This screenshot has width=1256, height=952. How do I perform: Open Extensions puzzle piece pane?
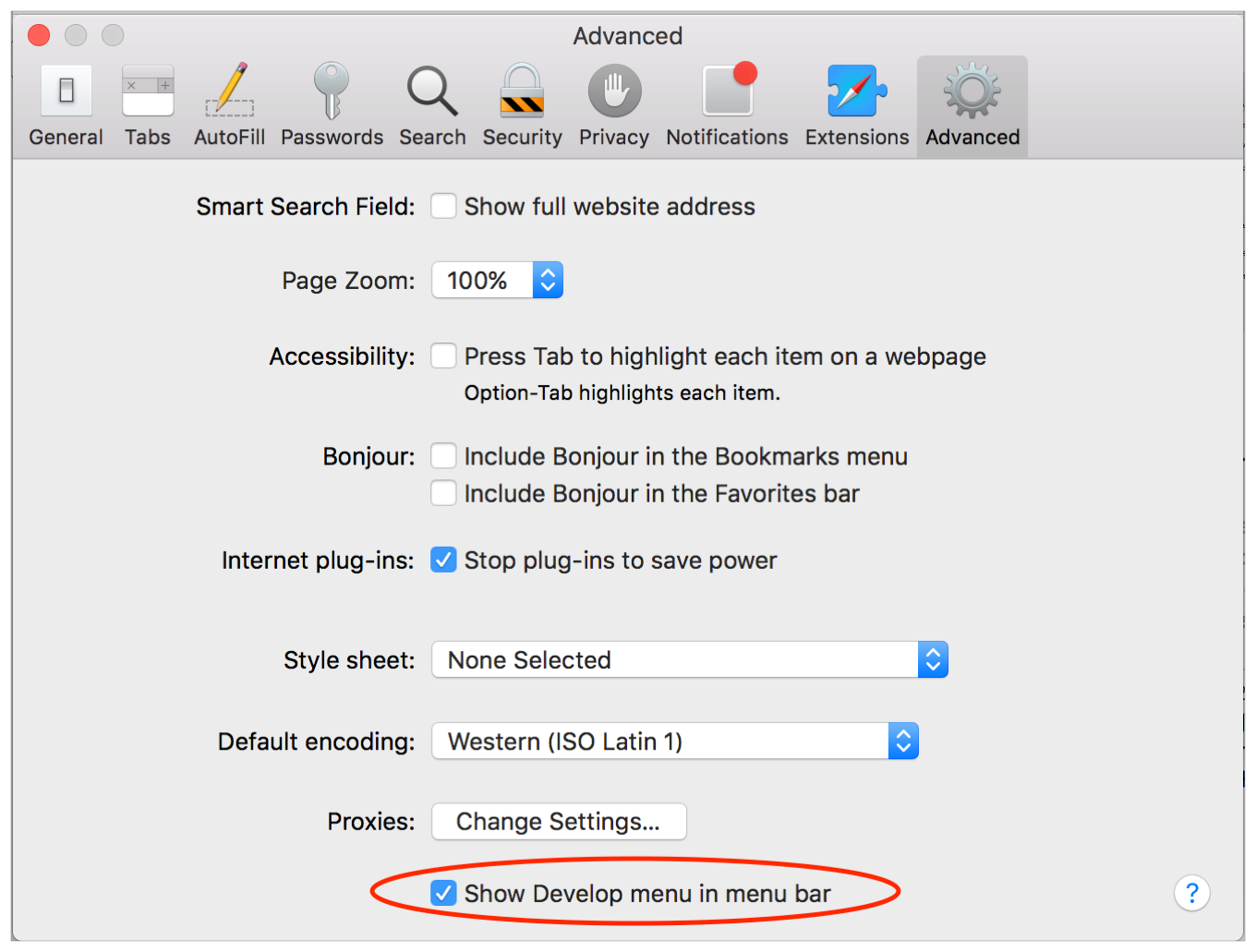point(857,106)
